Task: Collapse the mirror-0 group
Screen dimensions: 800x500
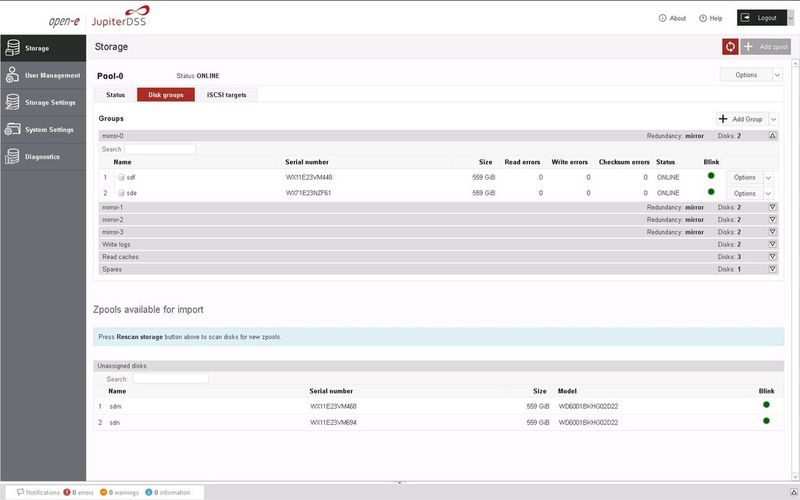Action: pyautogui.click(x=772, y=135)
